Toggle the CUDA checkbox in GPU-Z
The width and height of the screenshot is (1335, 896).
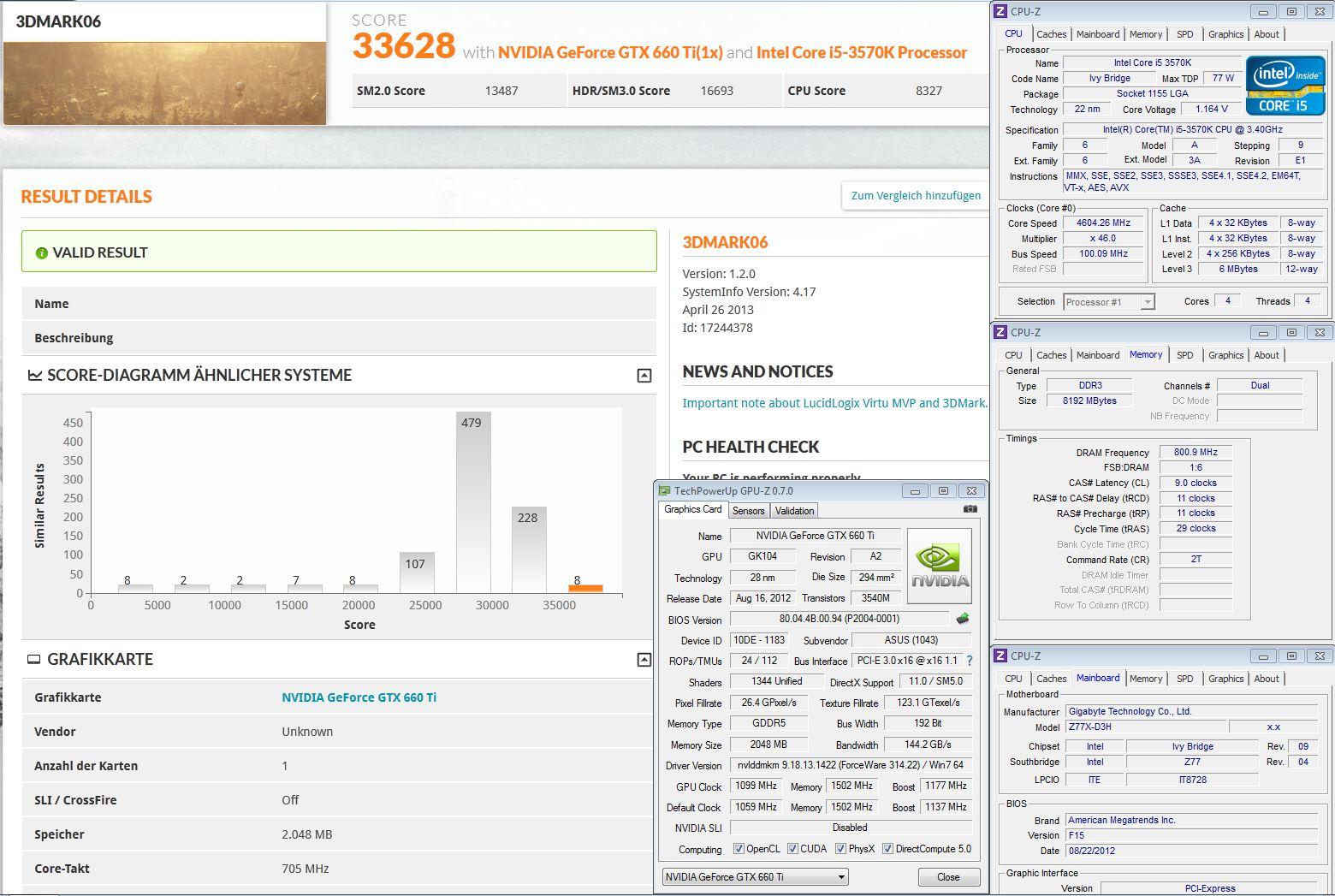click(x=792, y=849)
